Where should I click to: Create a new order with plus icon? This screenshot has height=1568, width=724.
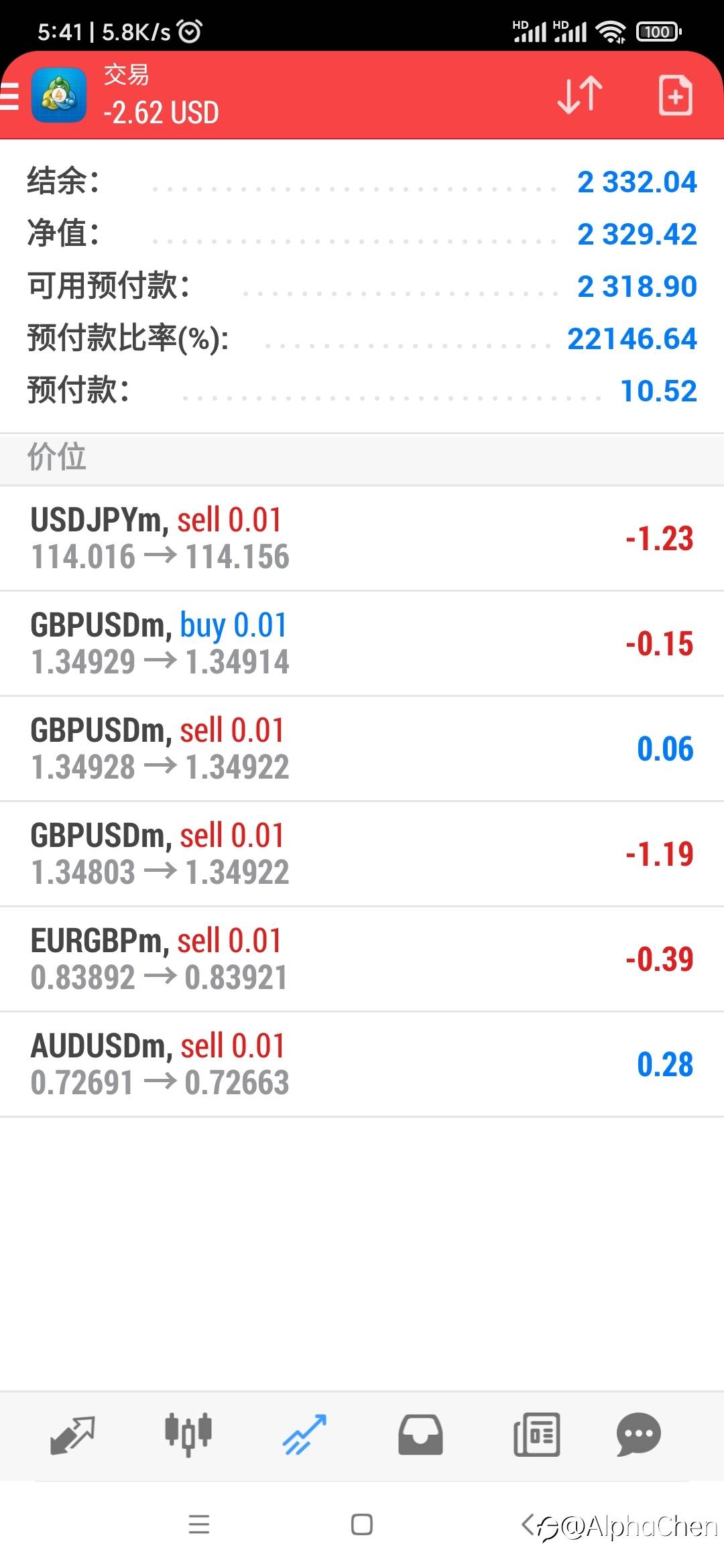pos(675,95)
